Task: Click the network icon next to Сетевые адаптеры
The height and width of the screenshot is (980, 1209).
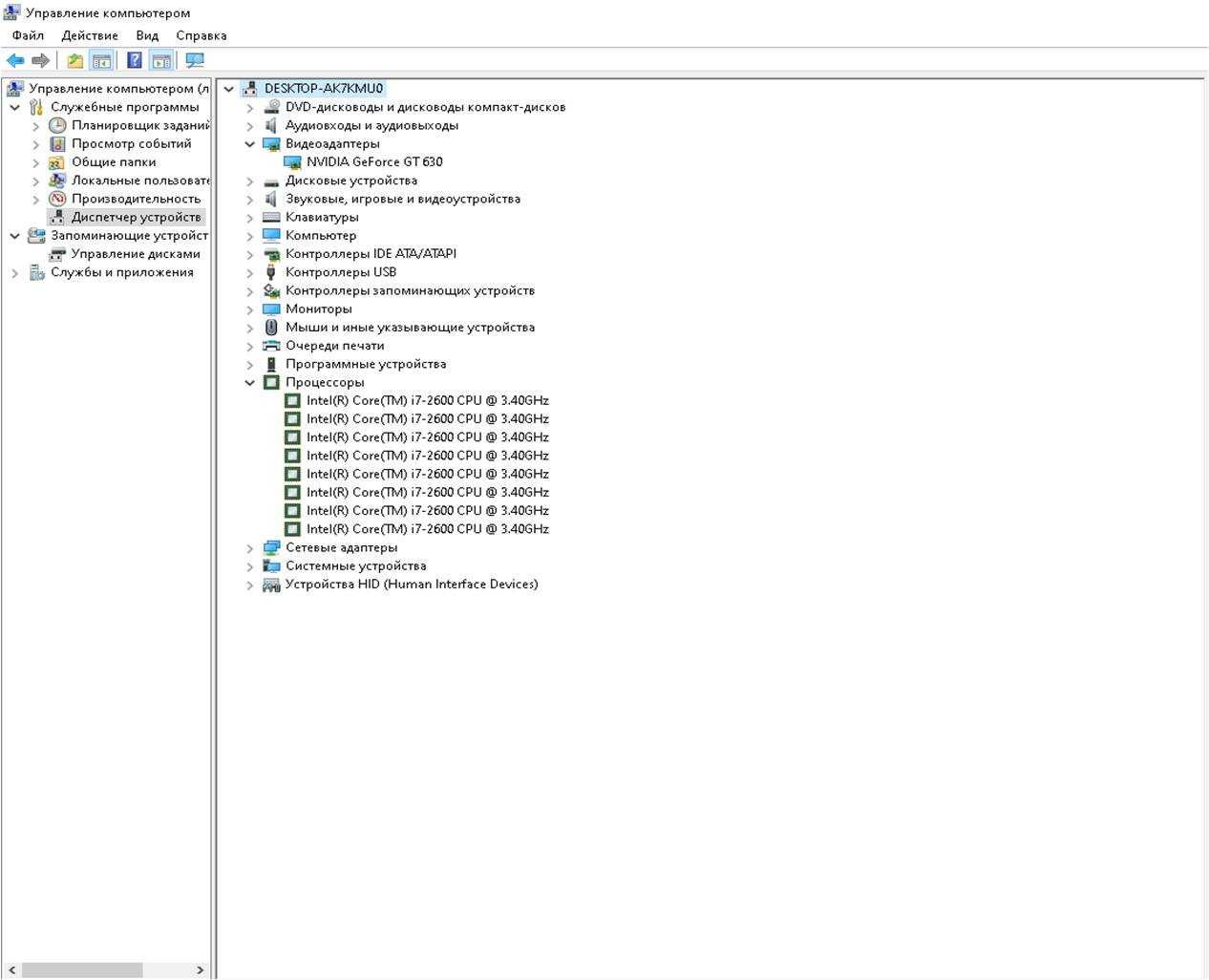Action: (x=271, y=547)
